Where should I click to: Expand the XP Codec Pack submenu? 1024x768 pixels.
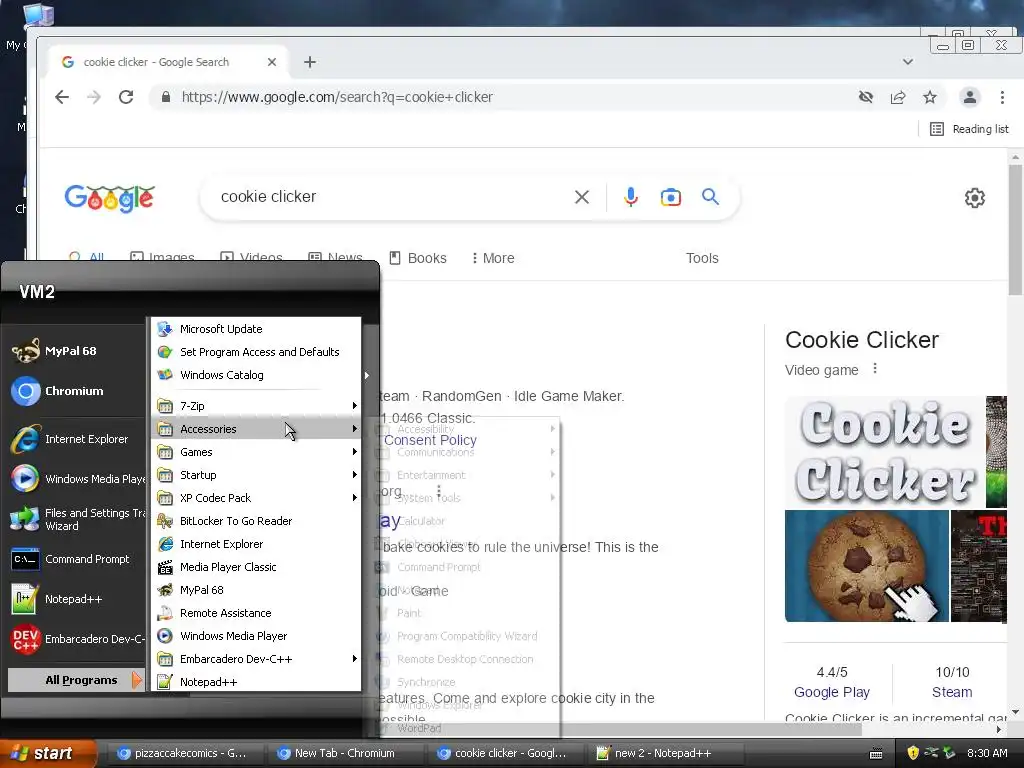click(x=256, y=498)
